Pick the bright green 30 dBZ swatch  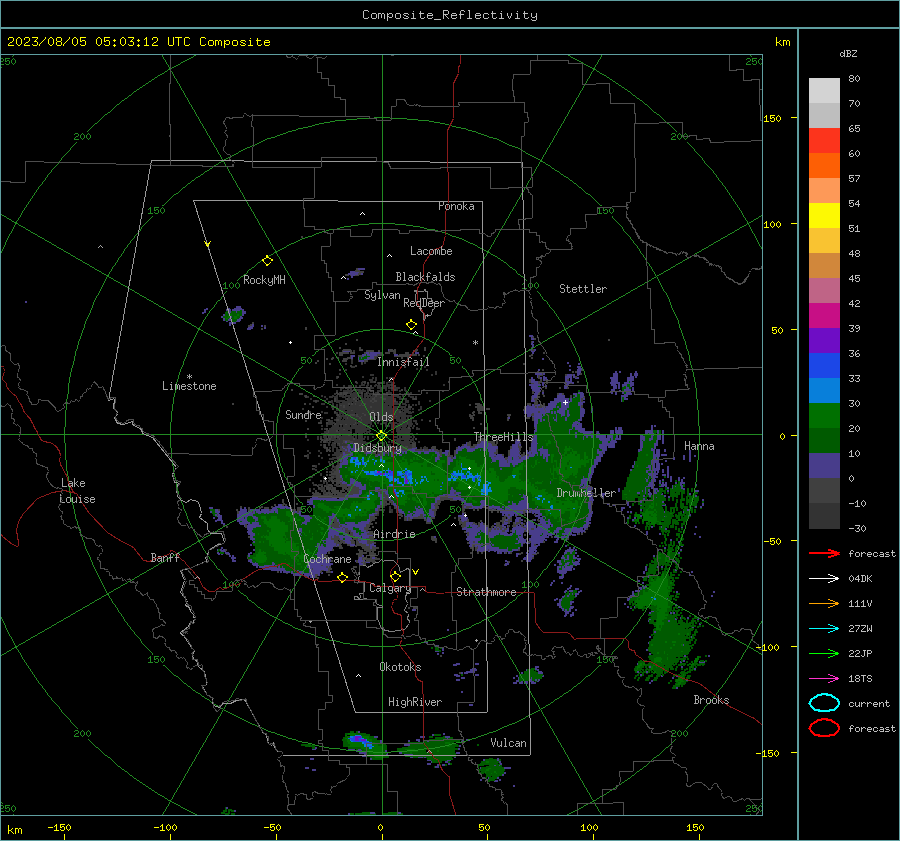pyautogui.click(x=824, y=415)
